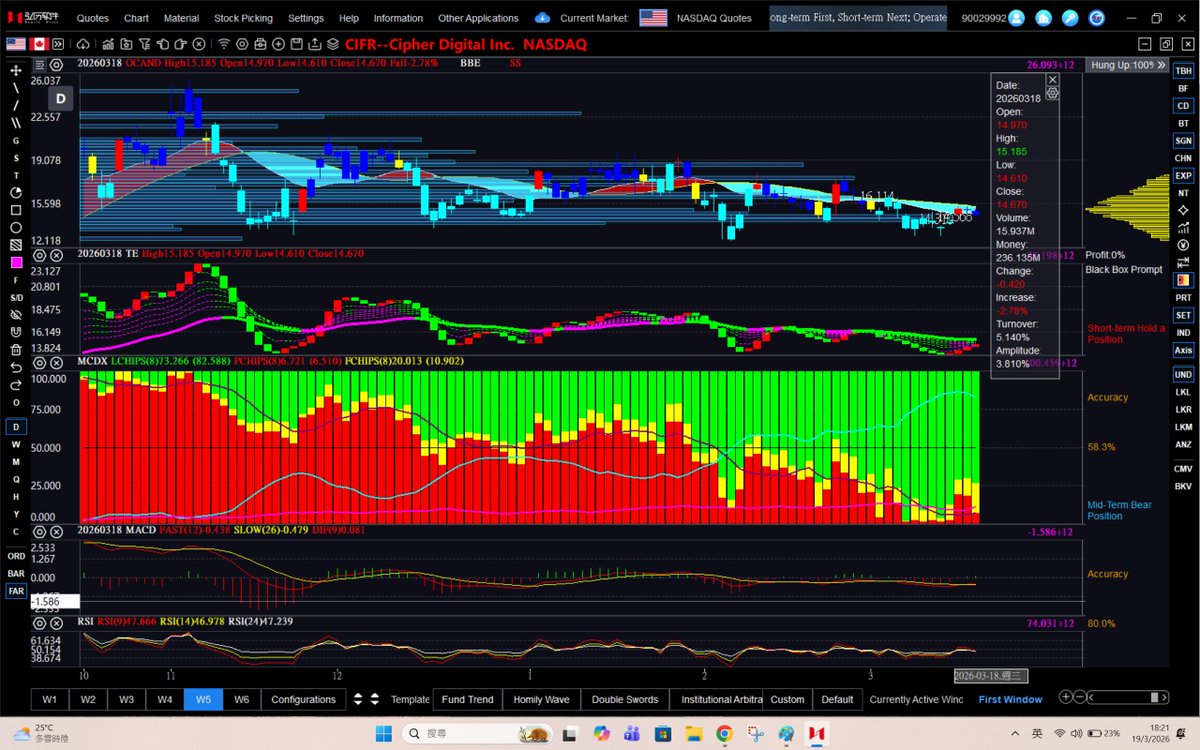
Task: Select the crosshair move tool in left sidebar
Action: pos(16,70)
